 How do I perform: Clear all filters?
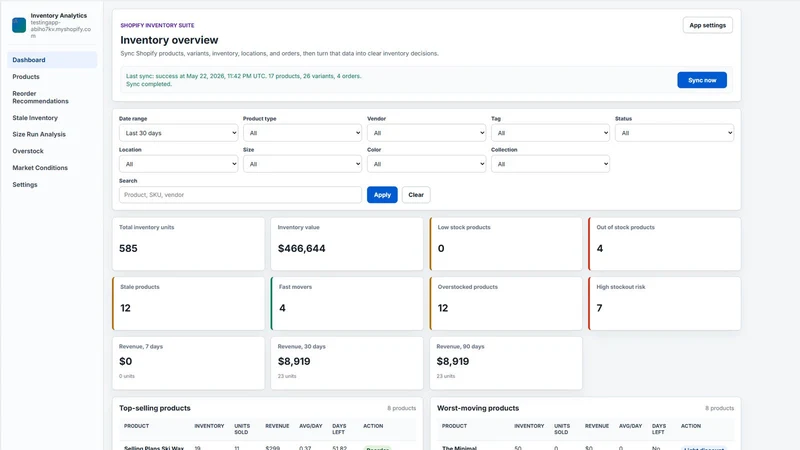[416, 195]
